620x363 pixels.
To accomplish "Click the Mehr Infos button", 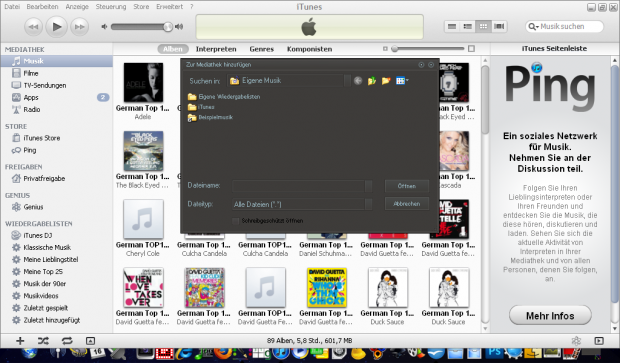I will tap(550, 316).
